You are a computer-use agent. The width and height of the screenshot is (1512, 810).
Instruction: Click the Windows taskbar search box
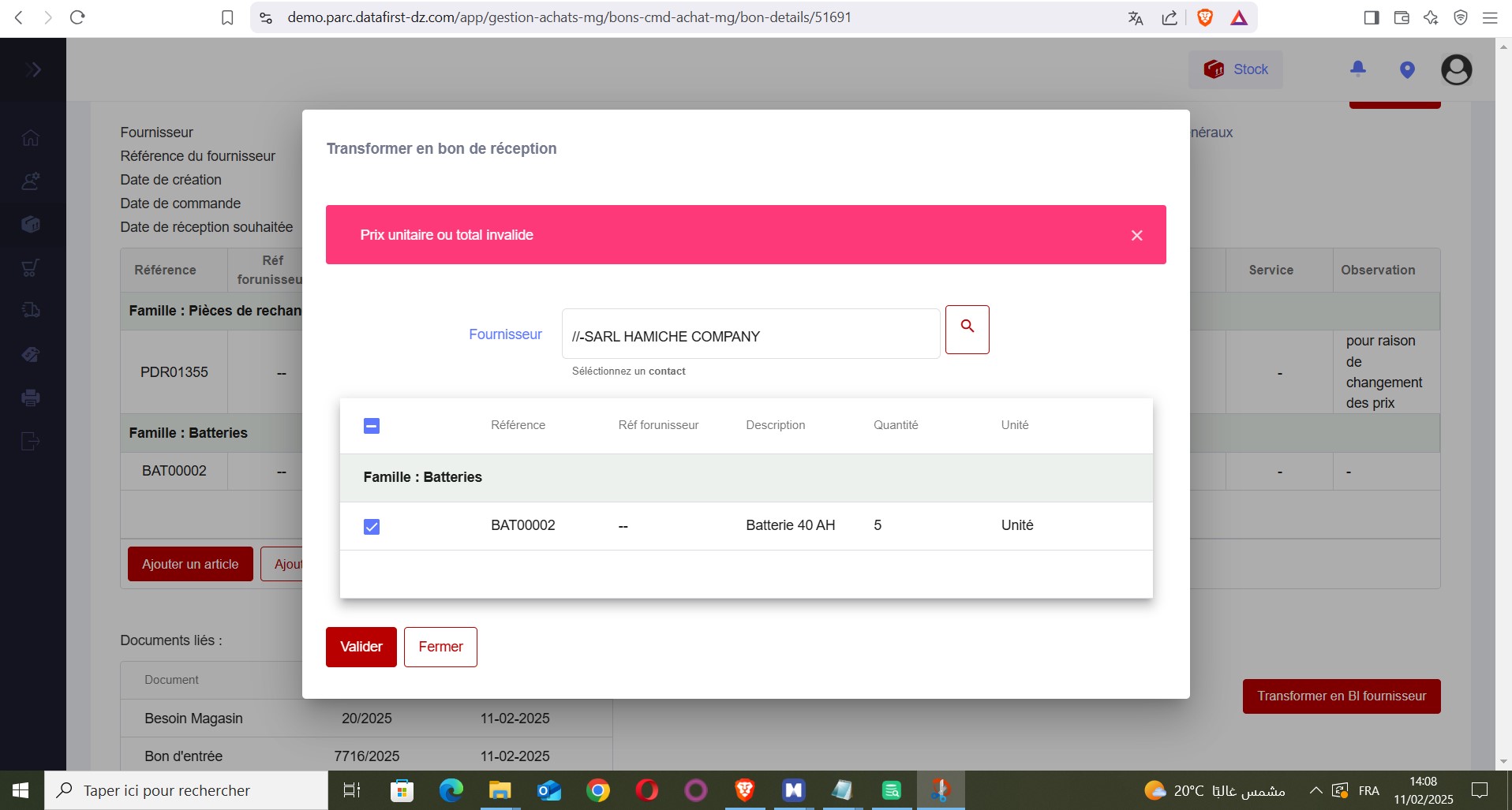186,790
